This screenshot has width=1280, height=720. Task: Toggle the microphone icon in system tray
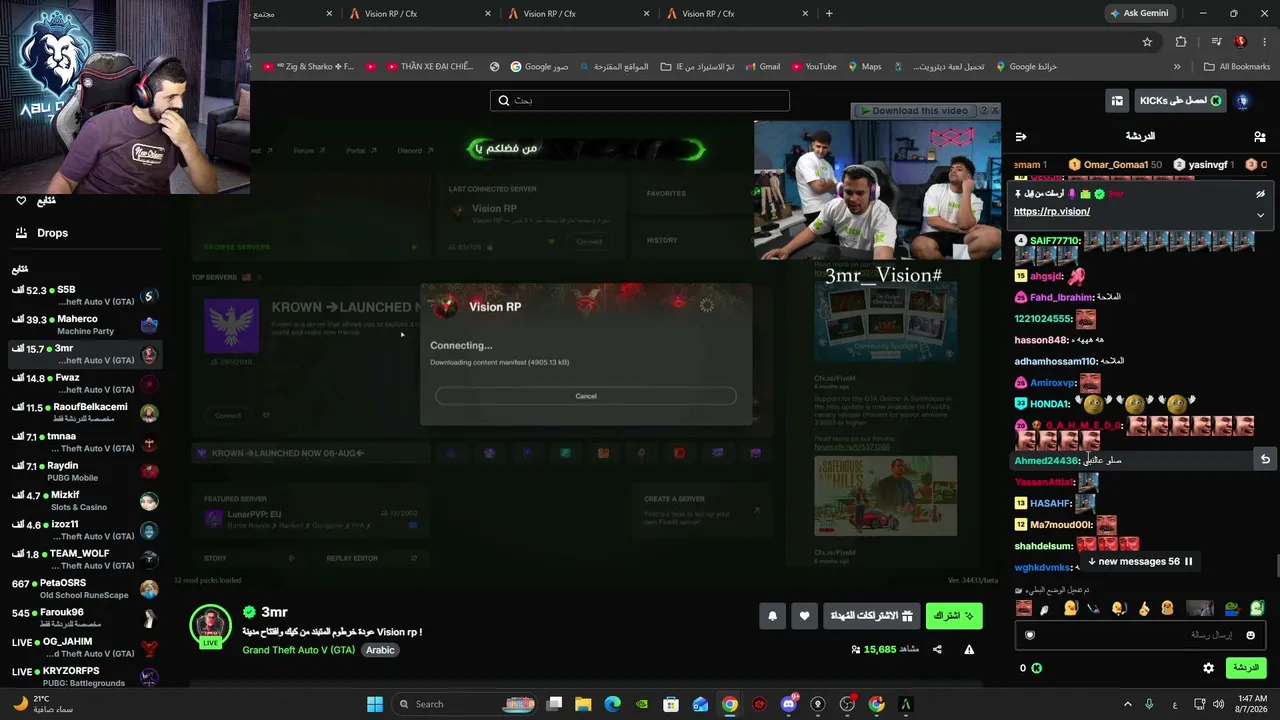click(x=1149, y=704)
